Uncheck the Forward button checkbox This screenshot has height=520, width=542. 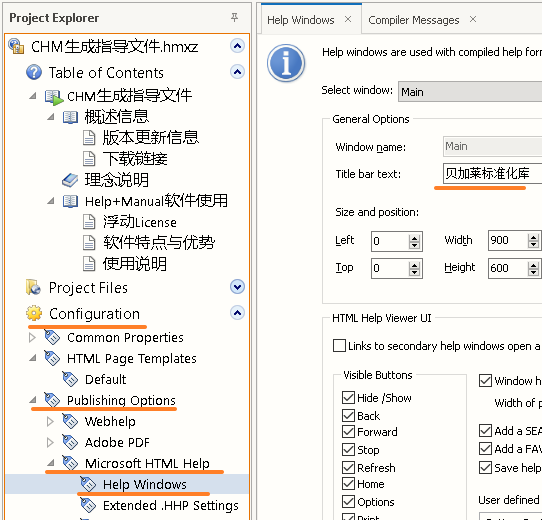348,431
